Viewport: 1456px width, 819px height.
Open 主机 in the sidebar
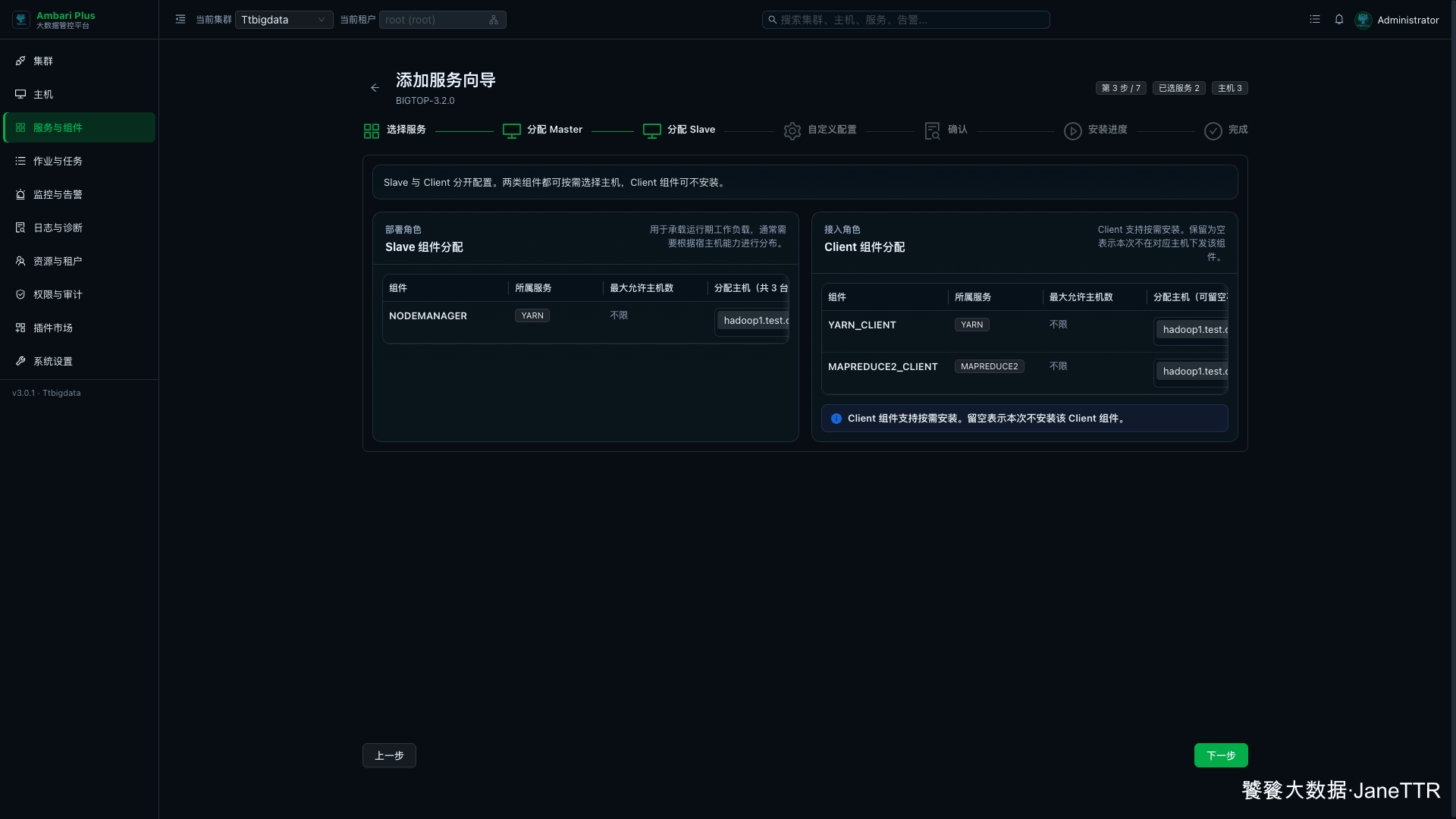pyautogui.click(x=79, y=94)
